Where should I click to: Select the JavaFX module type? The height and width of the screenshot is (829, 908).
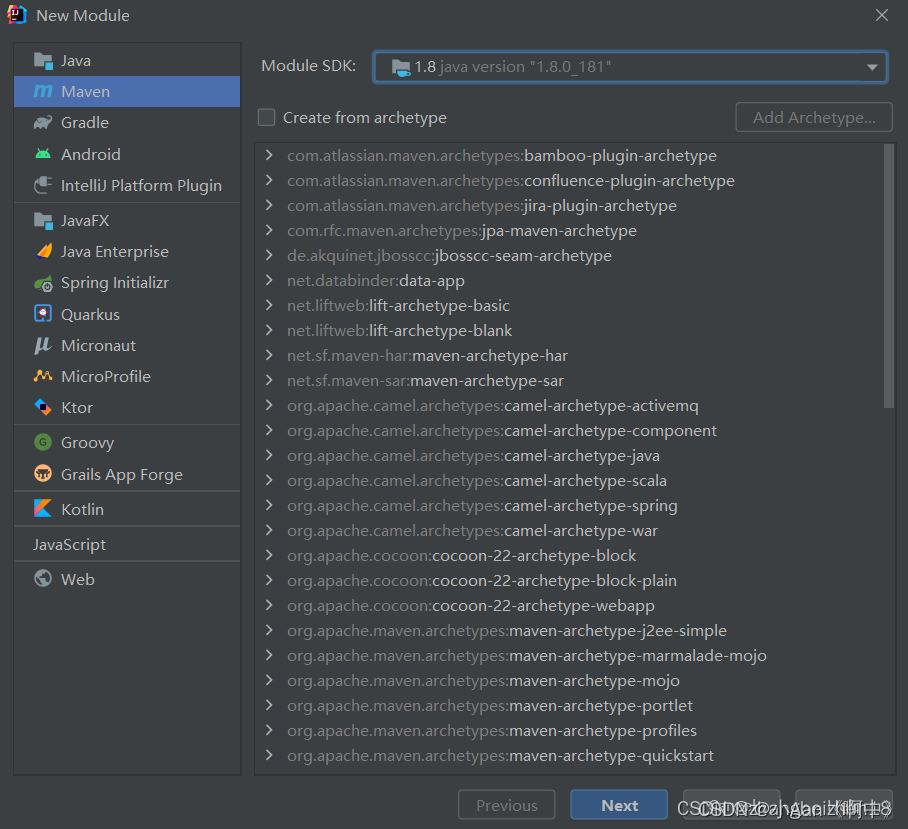pyautogui.click(x=86, y=220)
